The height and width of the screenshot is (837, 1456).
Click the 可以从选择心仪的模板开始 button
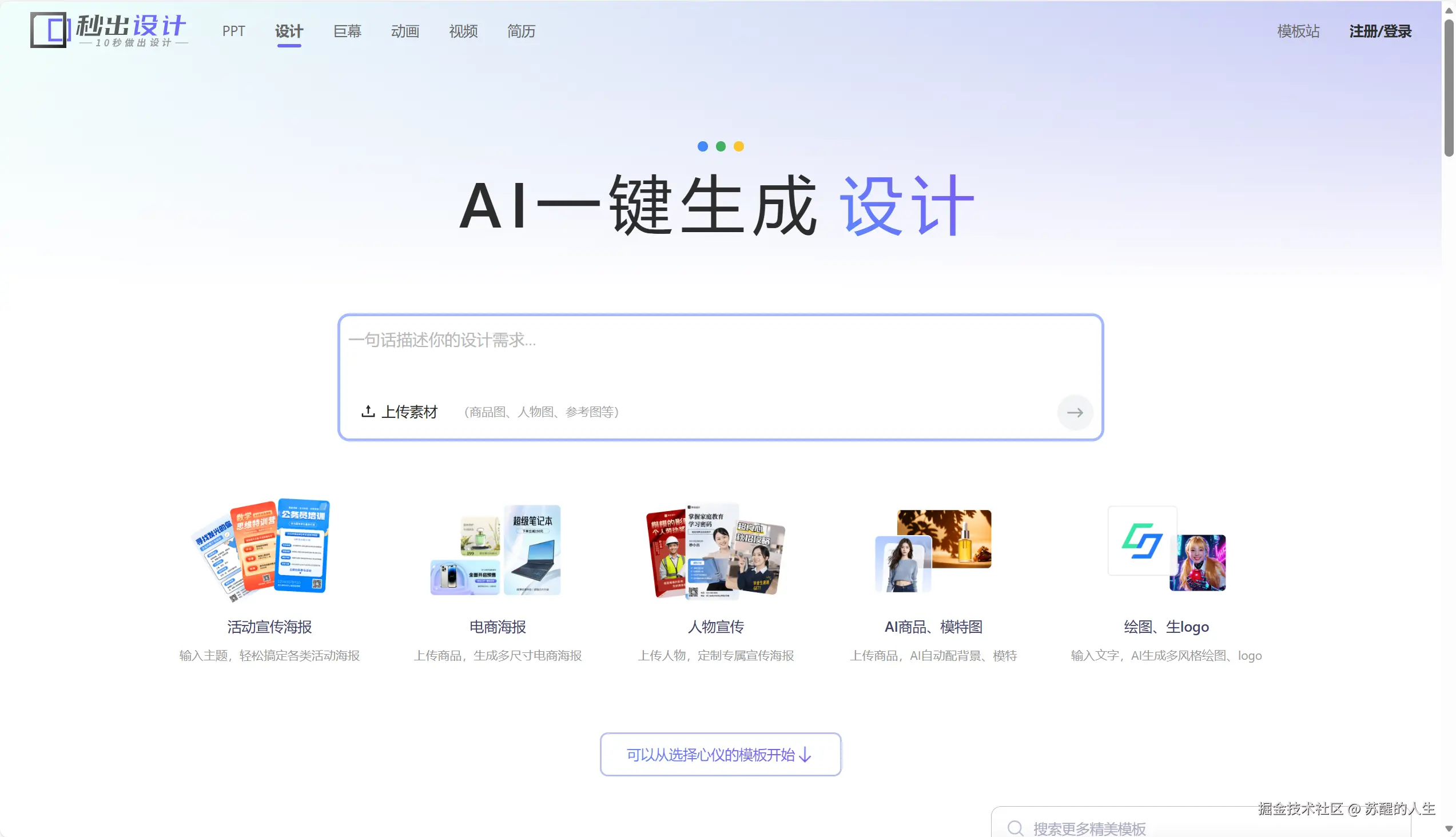click(720, 754)
